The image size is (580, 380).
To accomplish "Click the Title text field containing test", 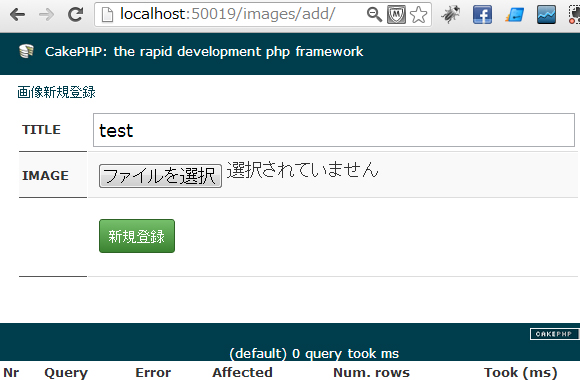I will click(334, 130).
